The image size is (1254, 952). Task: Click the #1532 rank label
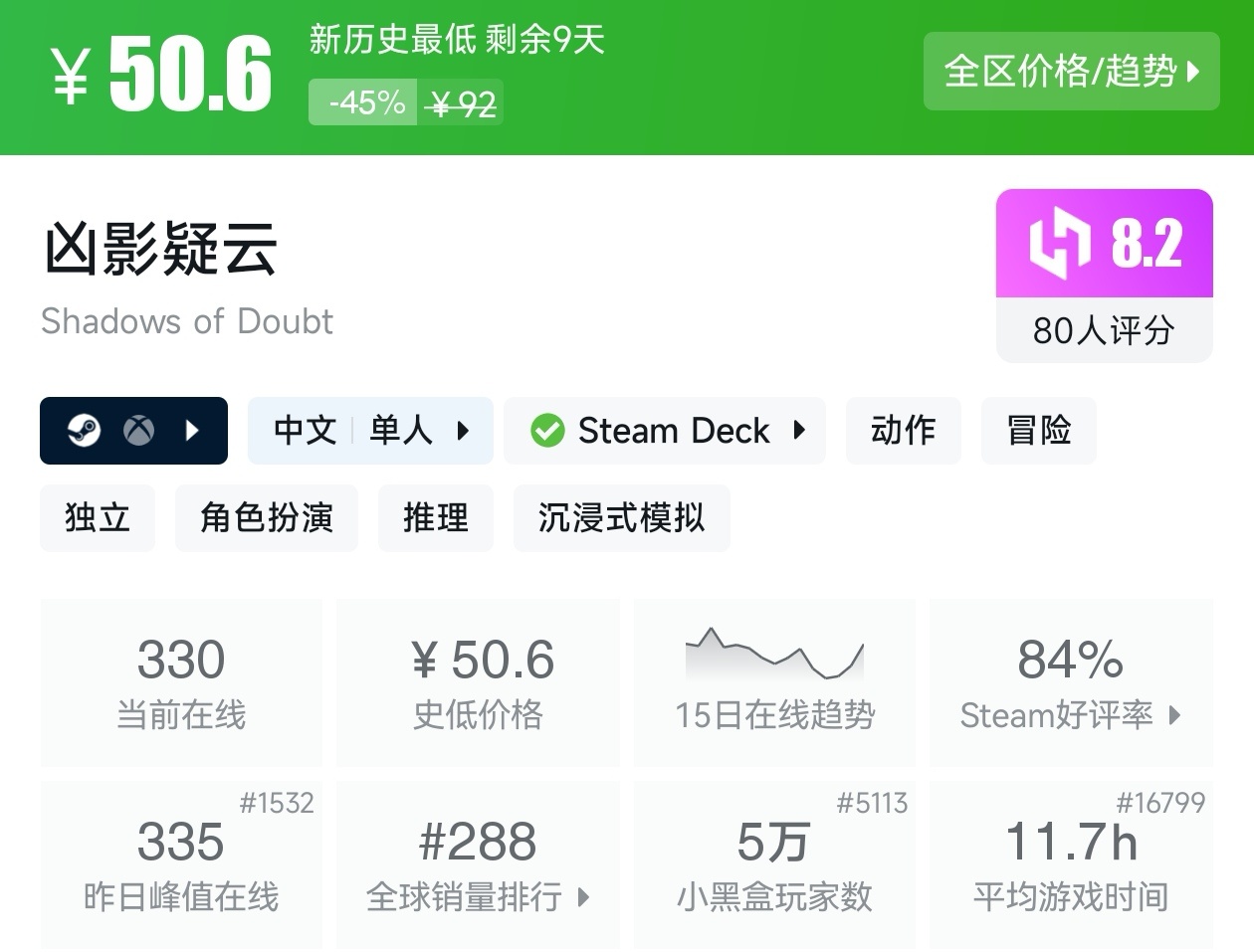[277, 803]
